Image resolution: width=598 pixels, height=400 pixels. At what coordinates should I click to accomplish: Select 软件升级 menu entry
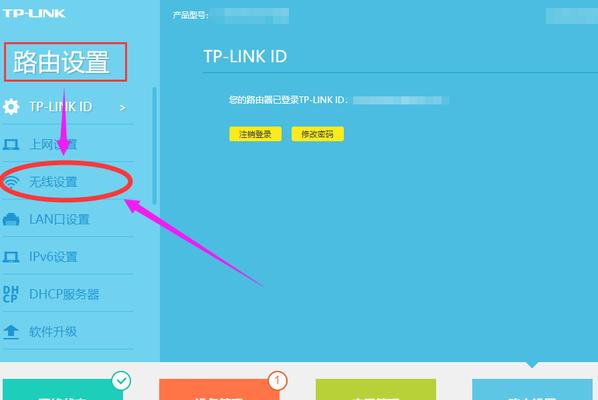68,331
